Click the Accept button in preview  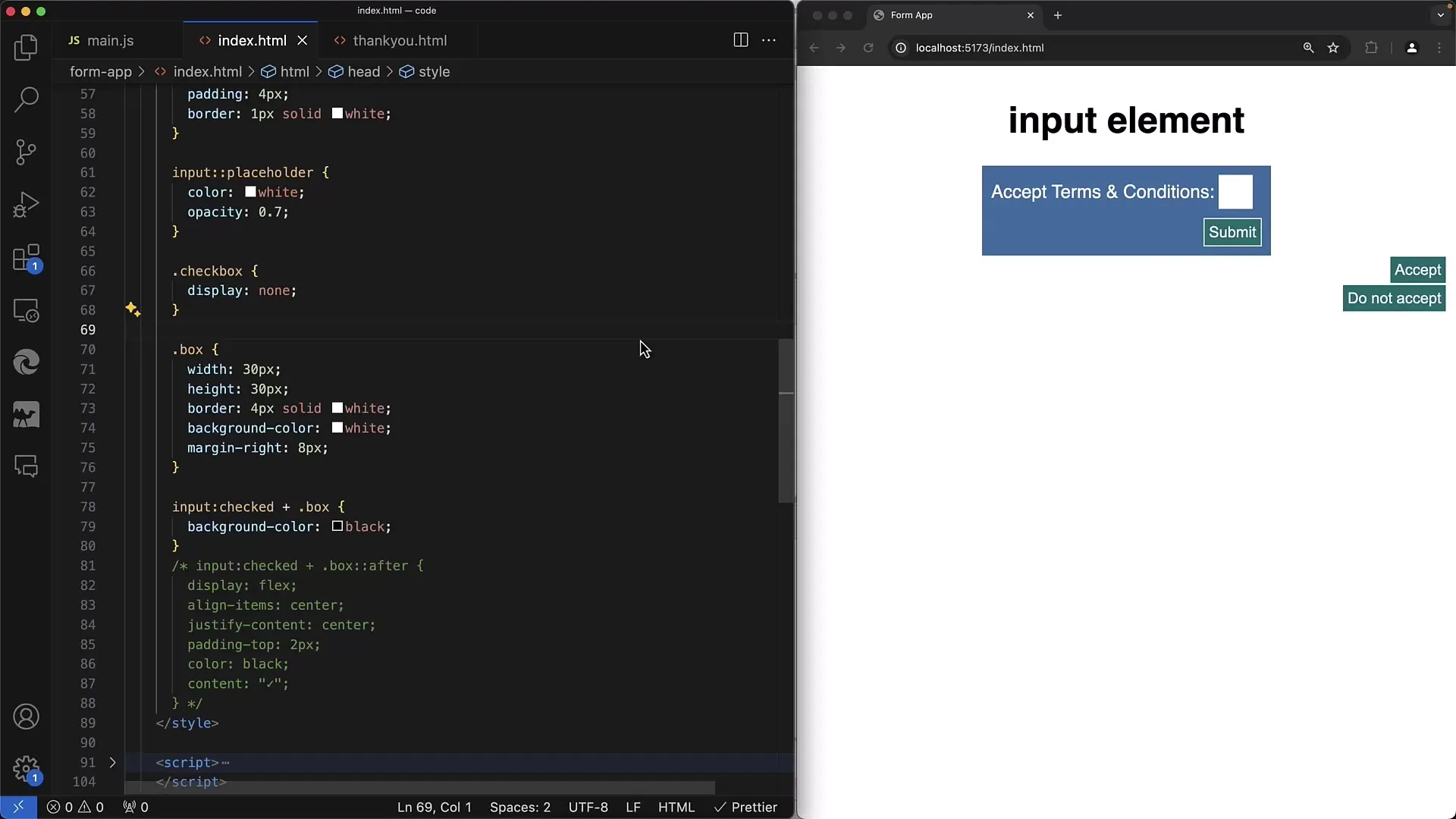(1418, 269)
